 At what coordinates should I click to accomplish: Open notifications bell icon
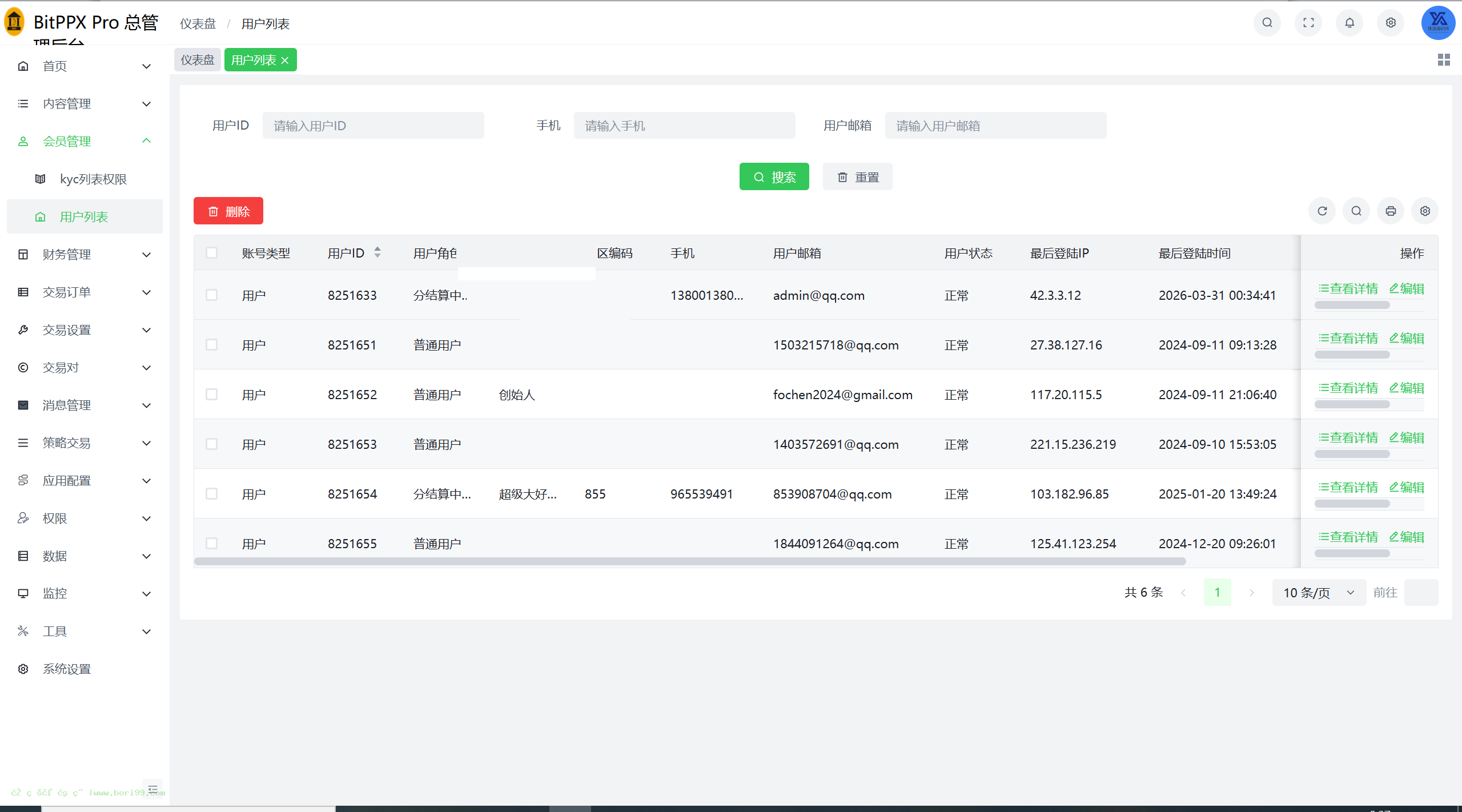pyautogui.click(x=1349, y=23)
